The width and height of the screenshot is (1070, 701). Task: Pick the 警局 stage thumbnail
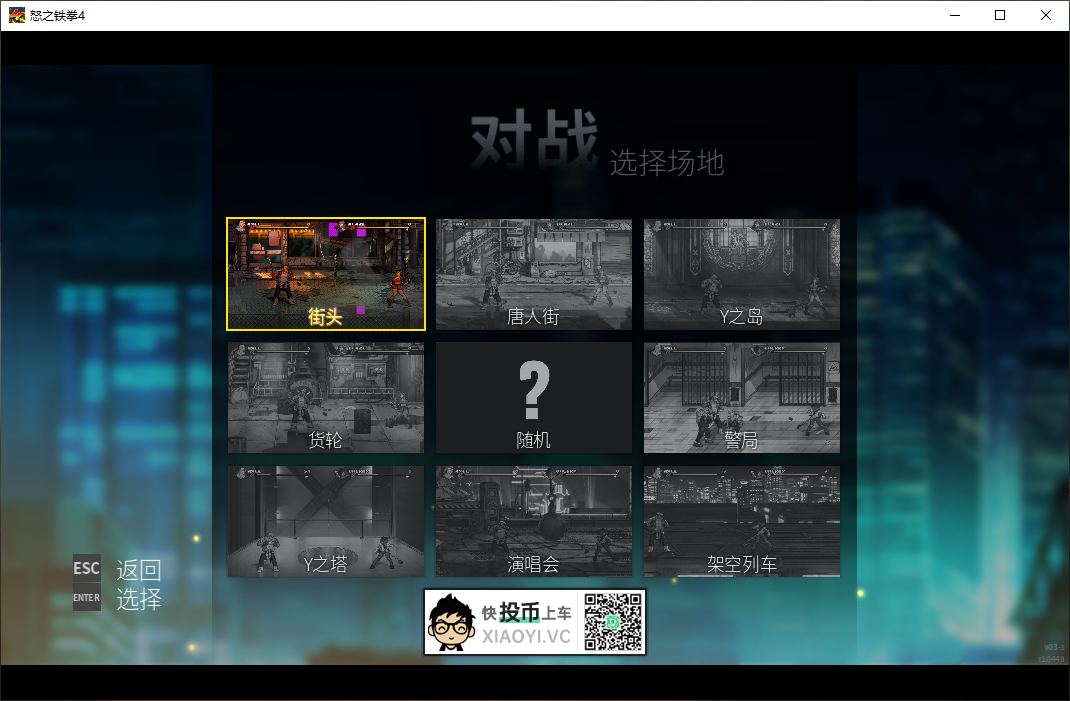(742, 397)
